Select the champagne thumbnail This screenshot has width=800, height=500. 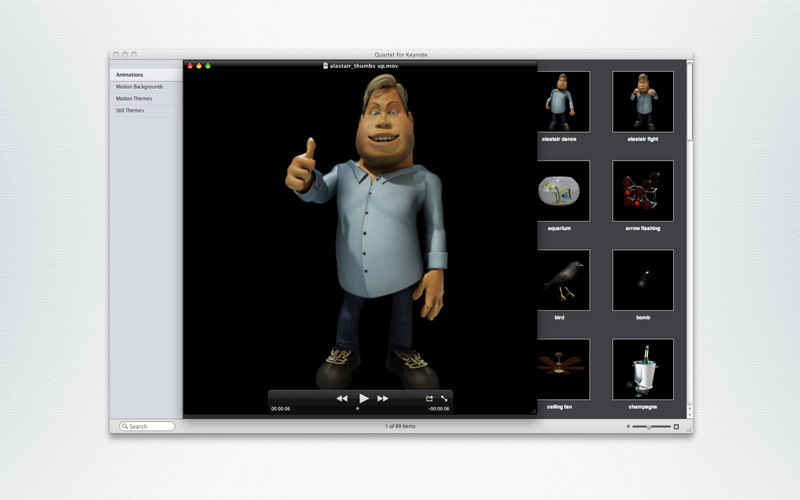[643, 369]
